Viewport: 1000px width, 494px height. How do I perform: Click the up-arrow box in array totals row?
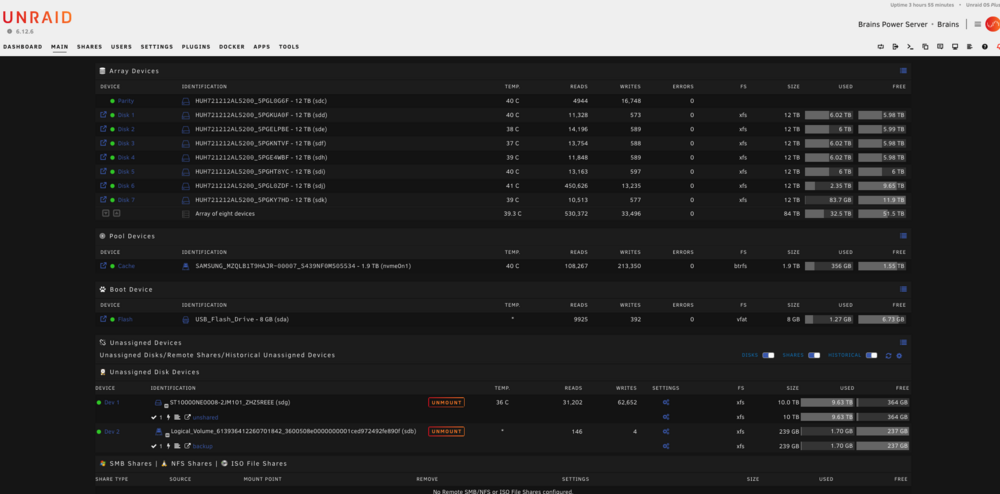(117, 214)
